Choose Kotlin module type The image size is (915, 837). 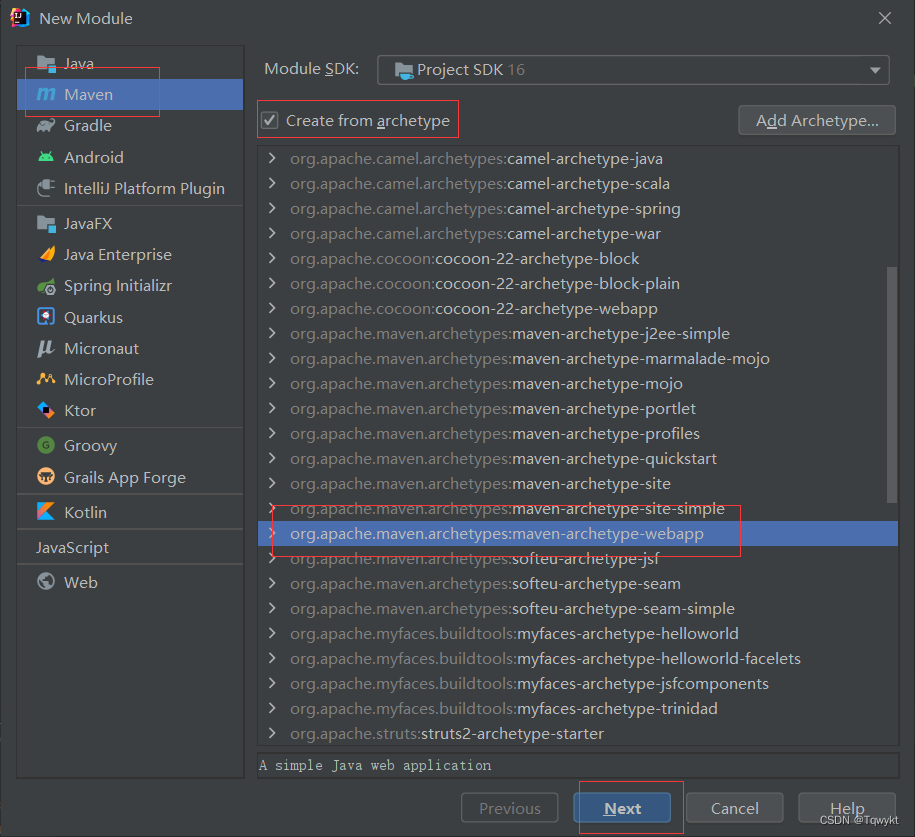(130, 512)
